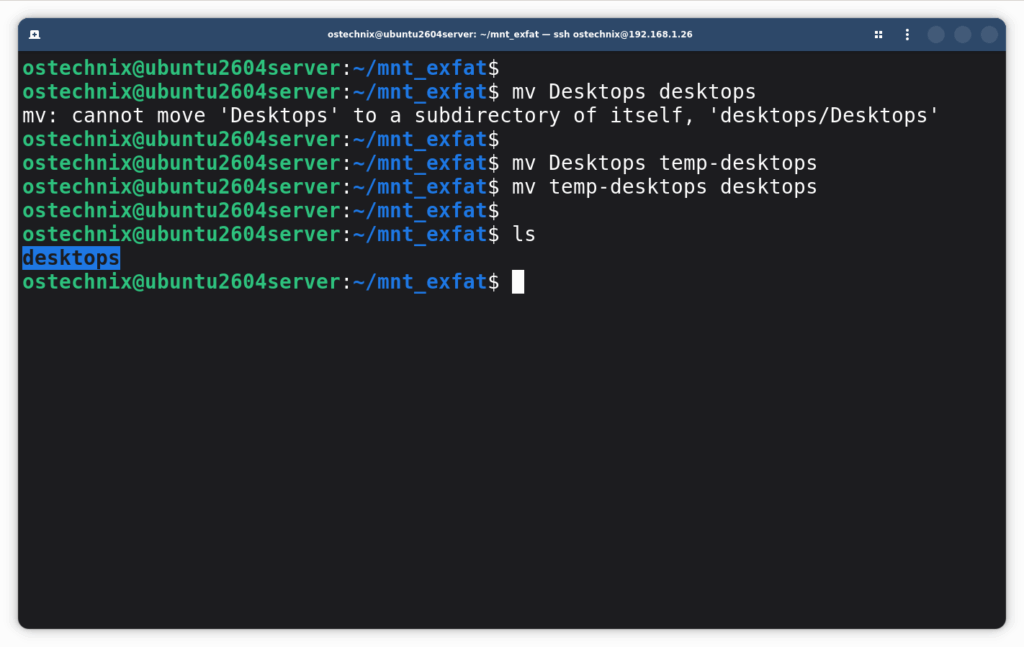Click the 'ls' command text

coord(524,234)
